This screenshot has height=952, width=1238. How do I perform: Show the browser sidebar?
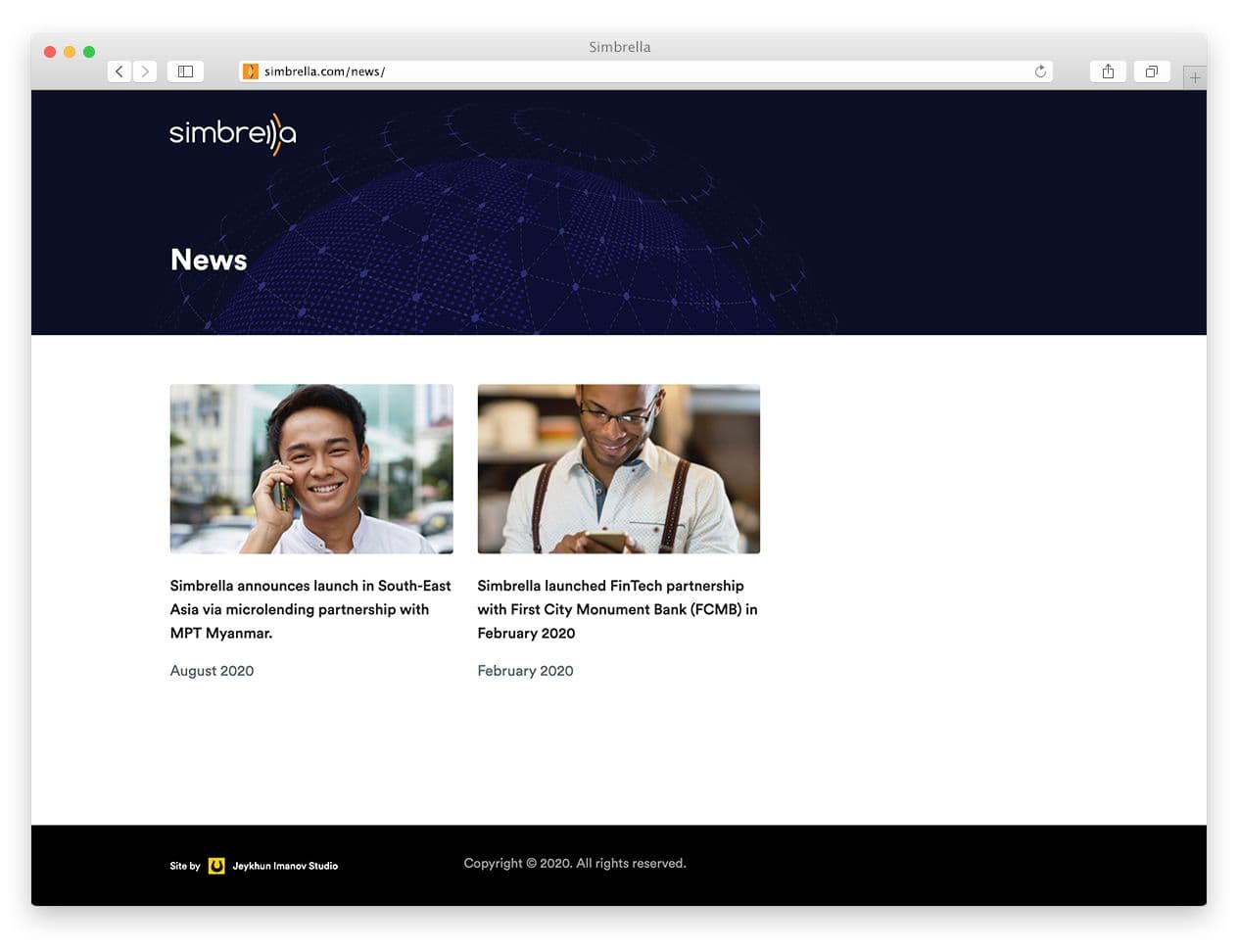[x=185, y=71]
